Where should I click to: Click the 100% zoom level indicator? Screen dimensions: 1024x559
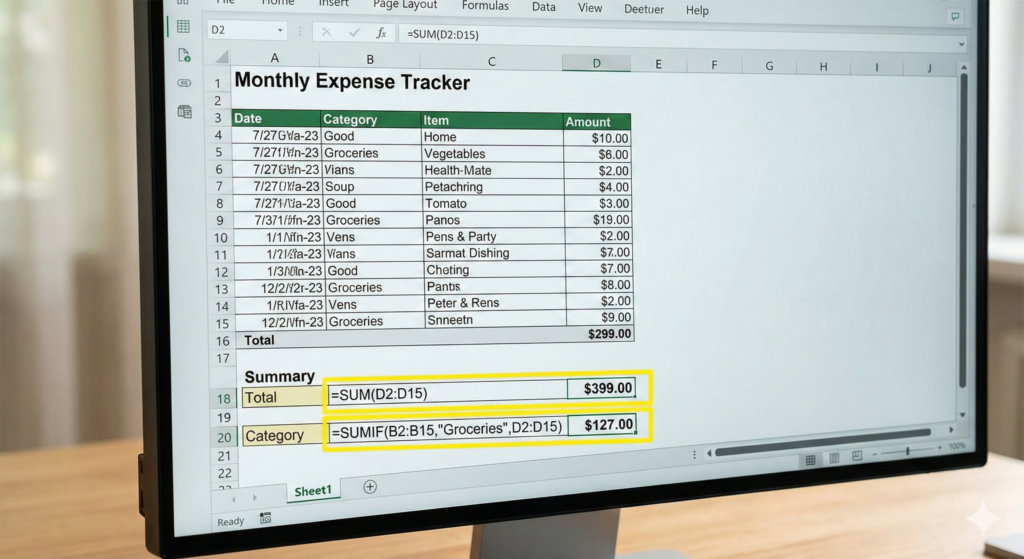957,446
